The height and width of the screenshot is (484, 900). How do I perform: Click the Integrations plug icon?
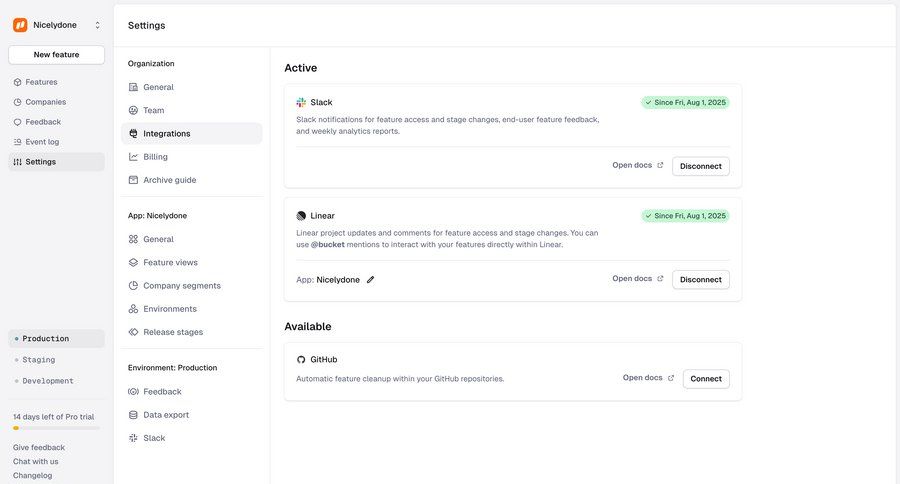133,133
